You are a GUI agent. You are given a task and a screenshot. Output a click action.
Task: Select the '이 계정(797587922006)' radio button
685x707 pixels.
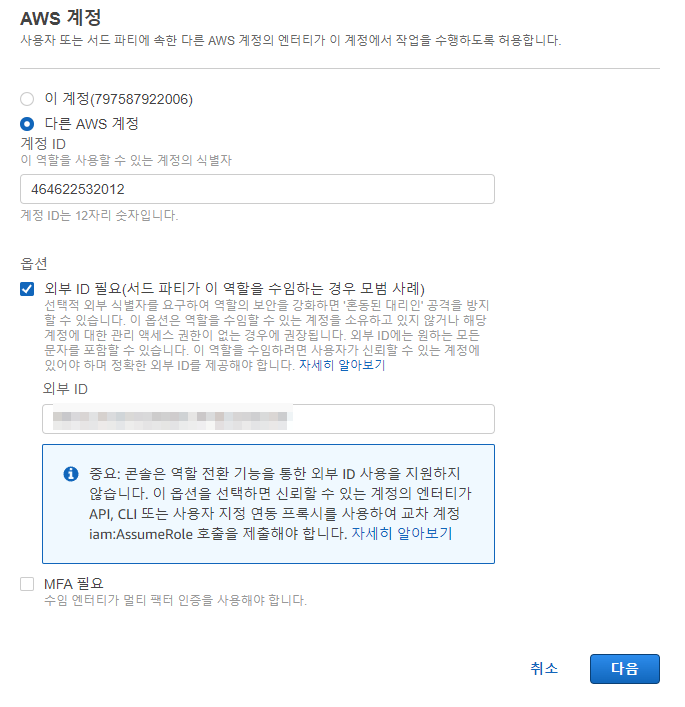pyautogui.click(x=27, y=99)
